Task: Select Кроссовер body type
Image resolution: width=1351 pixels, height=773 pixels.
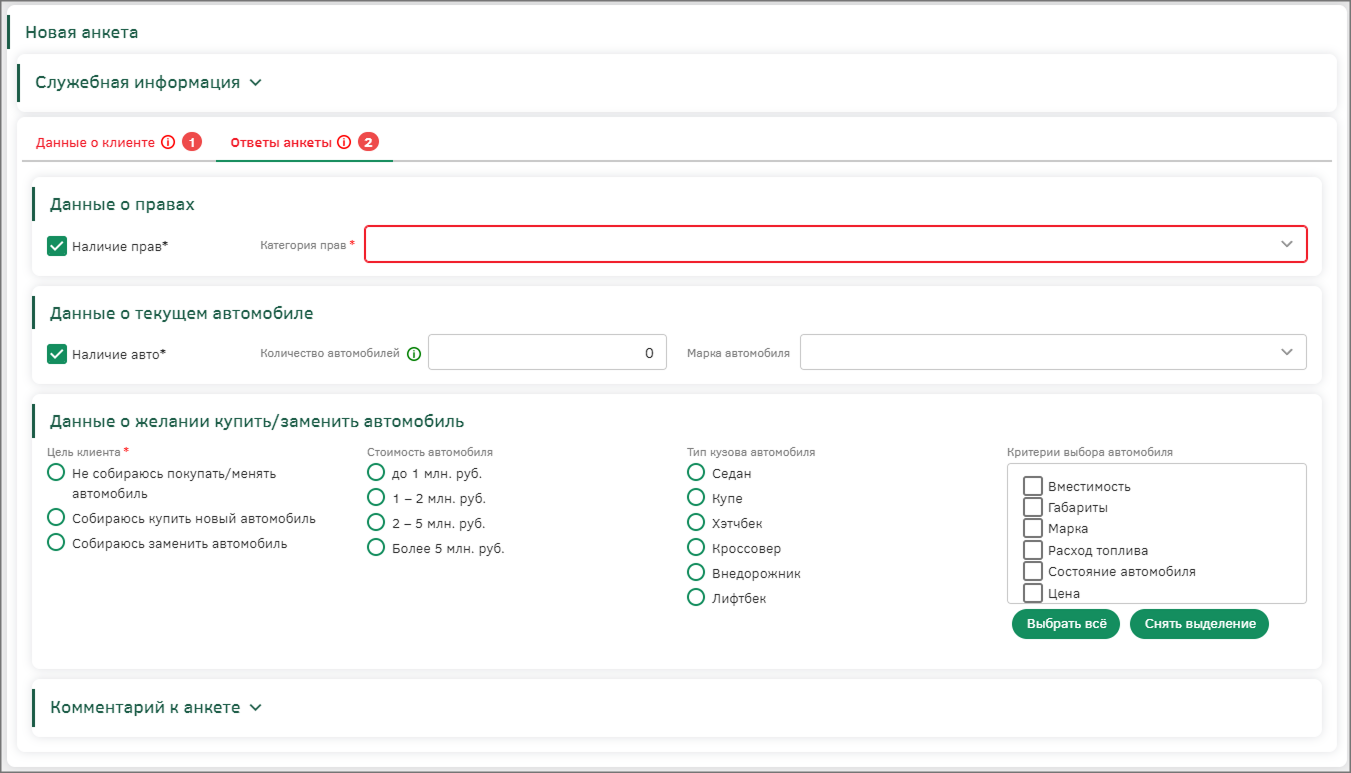Action: tap(696, 548)
